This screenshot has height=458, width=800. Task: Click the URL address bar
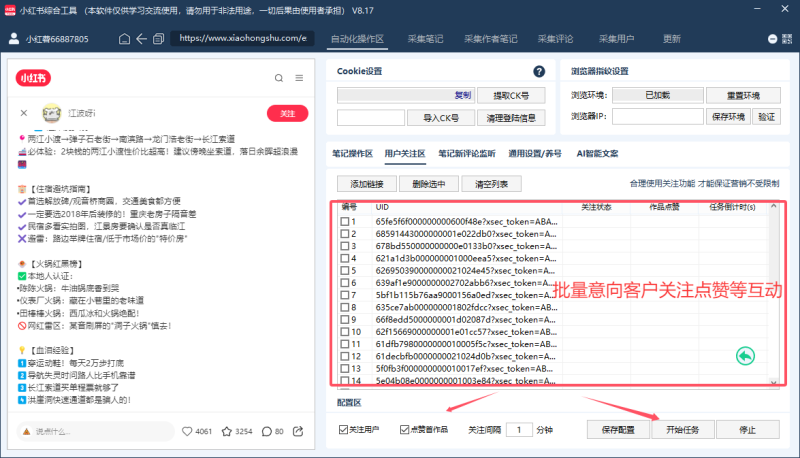242,38
